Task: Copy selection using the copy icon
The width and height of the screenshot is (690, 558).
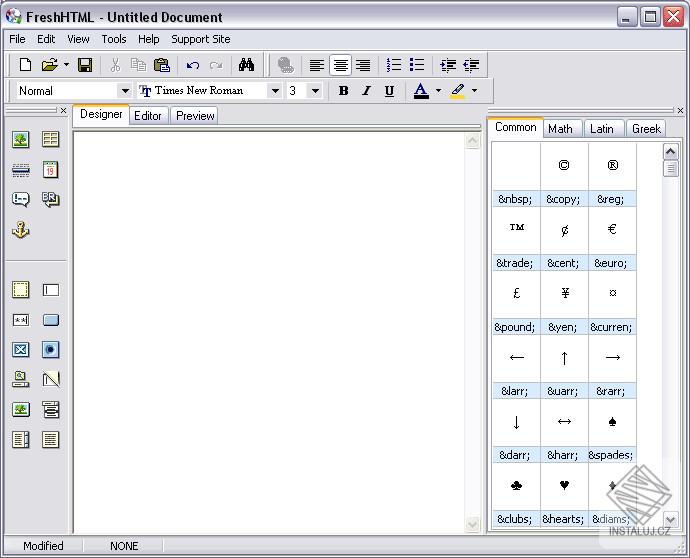Action: (x=138, y=65)
